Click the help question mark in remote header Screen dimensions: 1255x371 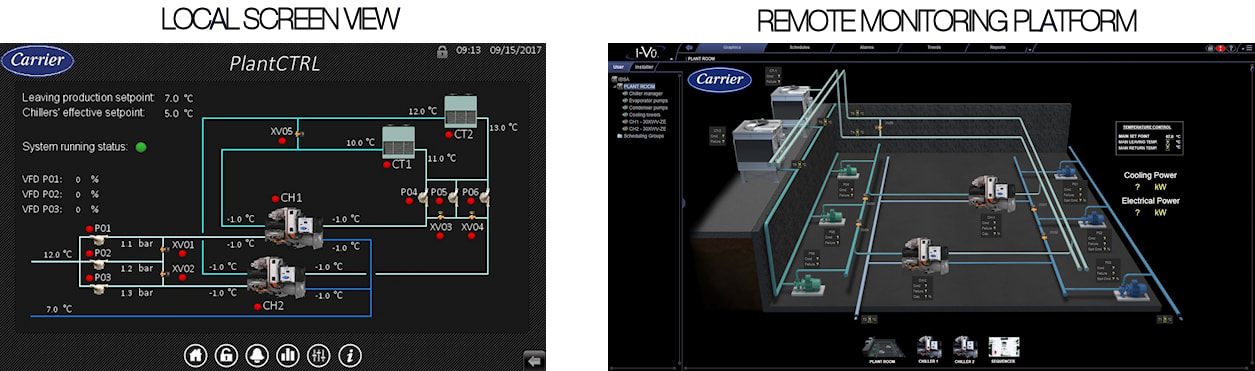coord(1231,48)
